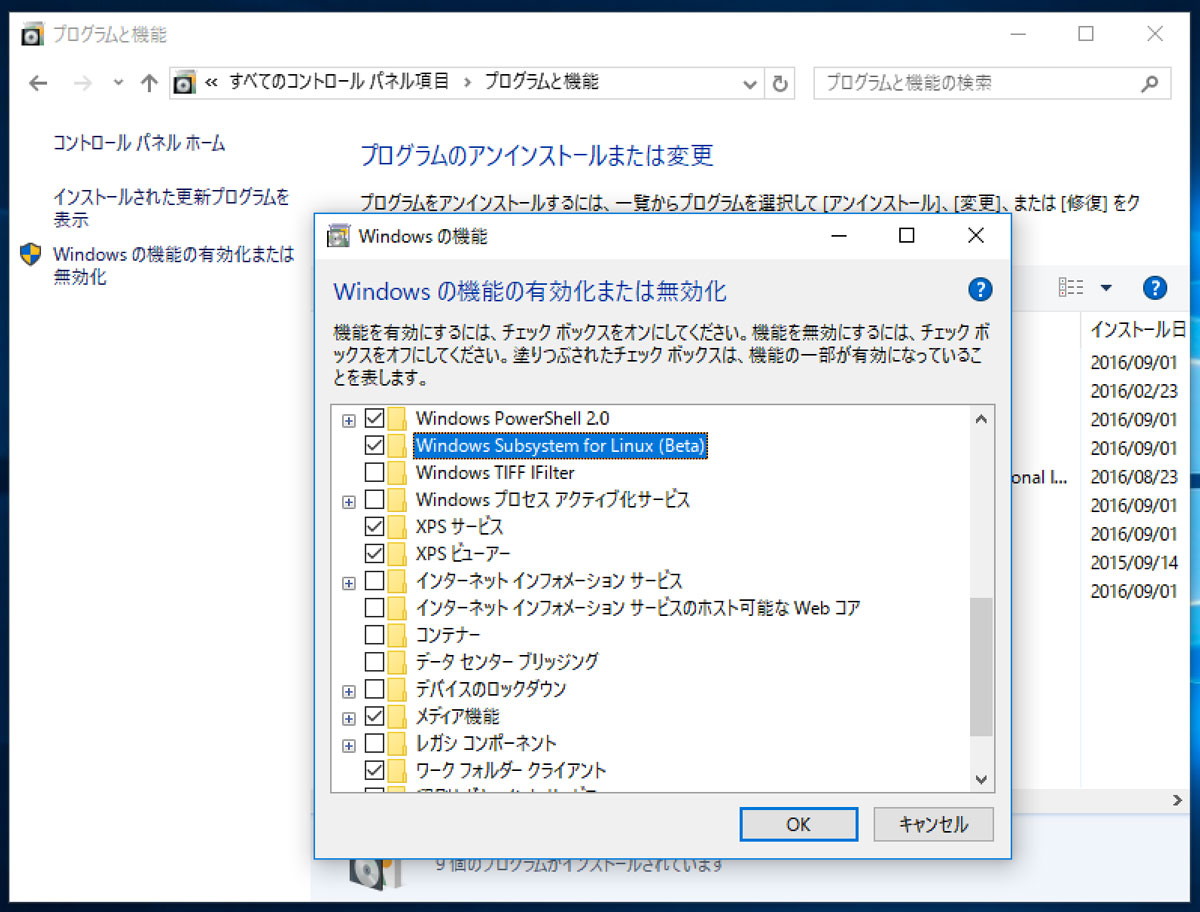Focus the プログラムと機能の検索 search box

(992, 83)
